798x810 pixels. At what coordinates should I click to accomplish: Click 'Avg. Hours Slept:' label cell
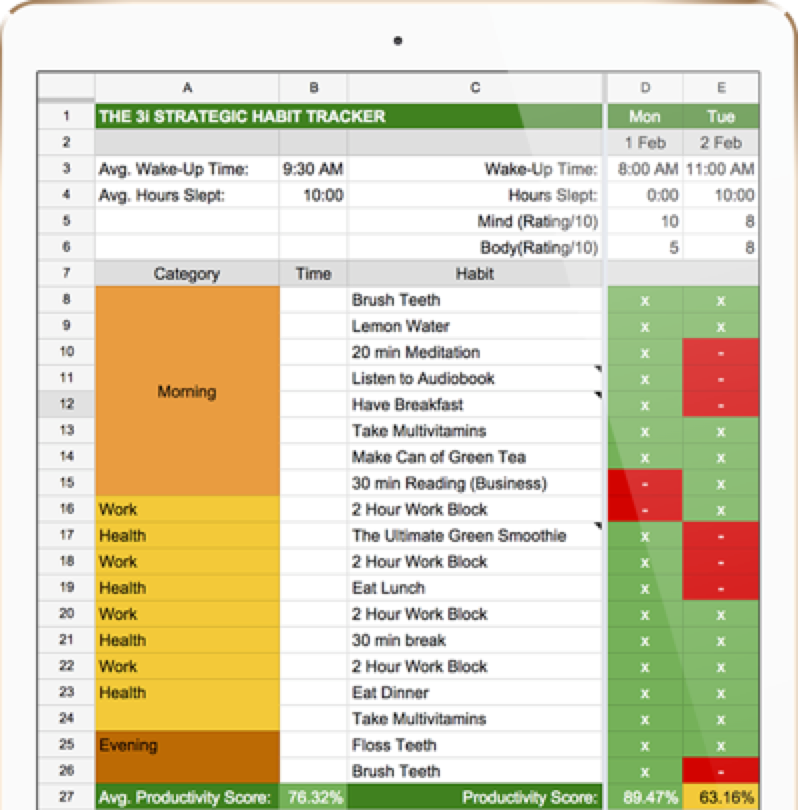[x=187, y=195]
